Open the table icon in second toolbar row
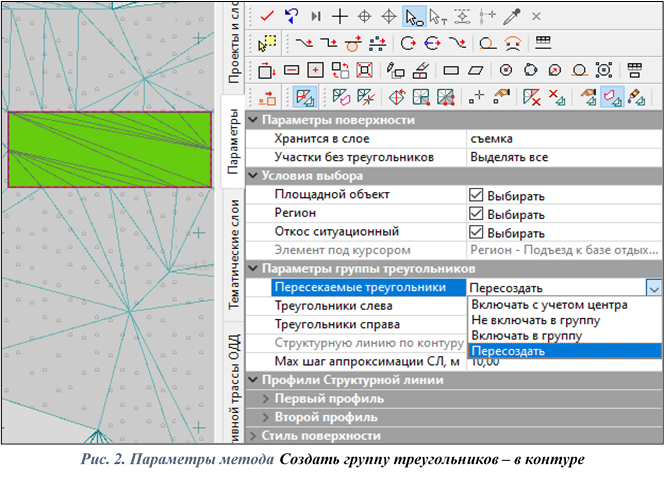666x478 pixels. (543, 42)
